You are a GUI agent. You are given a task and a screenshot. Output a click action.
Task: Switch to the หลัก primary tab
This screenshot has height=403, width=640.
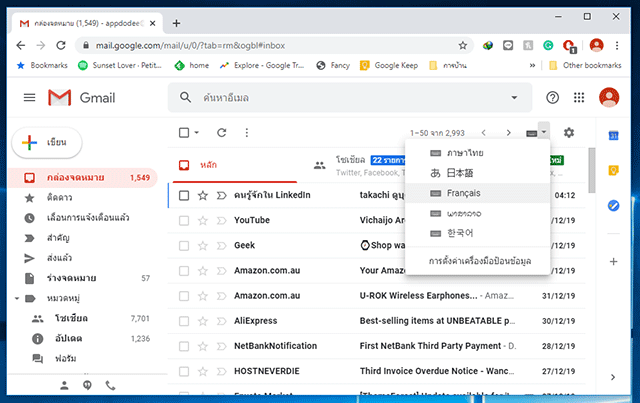pyautogui.click(x=235, y=165)
